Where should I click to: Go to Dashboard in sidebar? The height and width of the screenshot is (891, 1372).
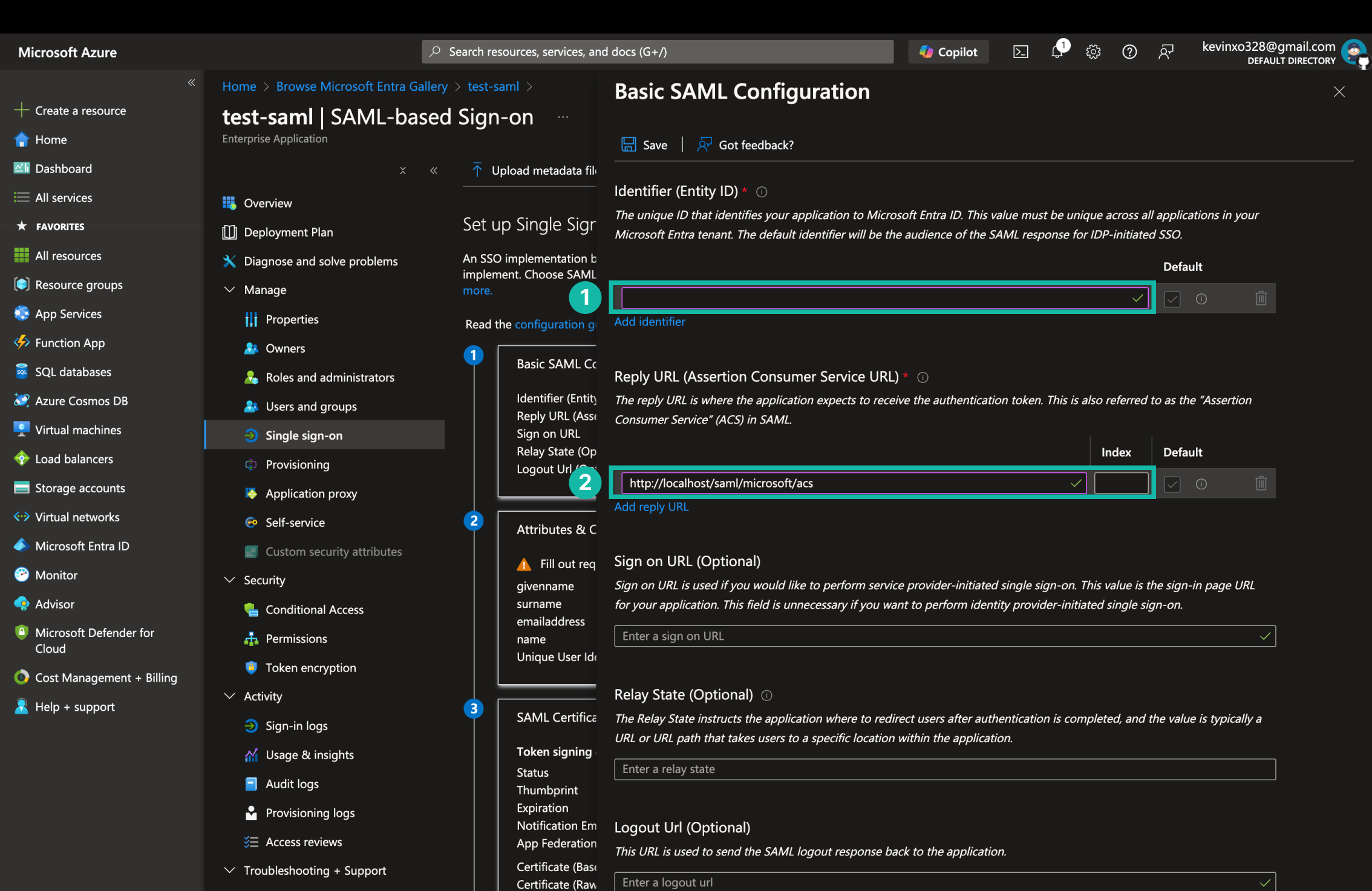(x=63, y=169)
